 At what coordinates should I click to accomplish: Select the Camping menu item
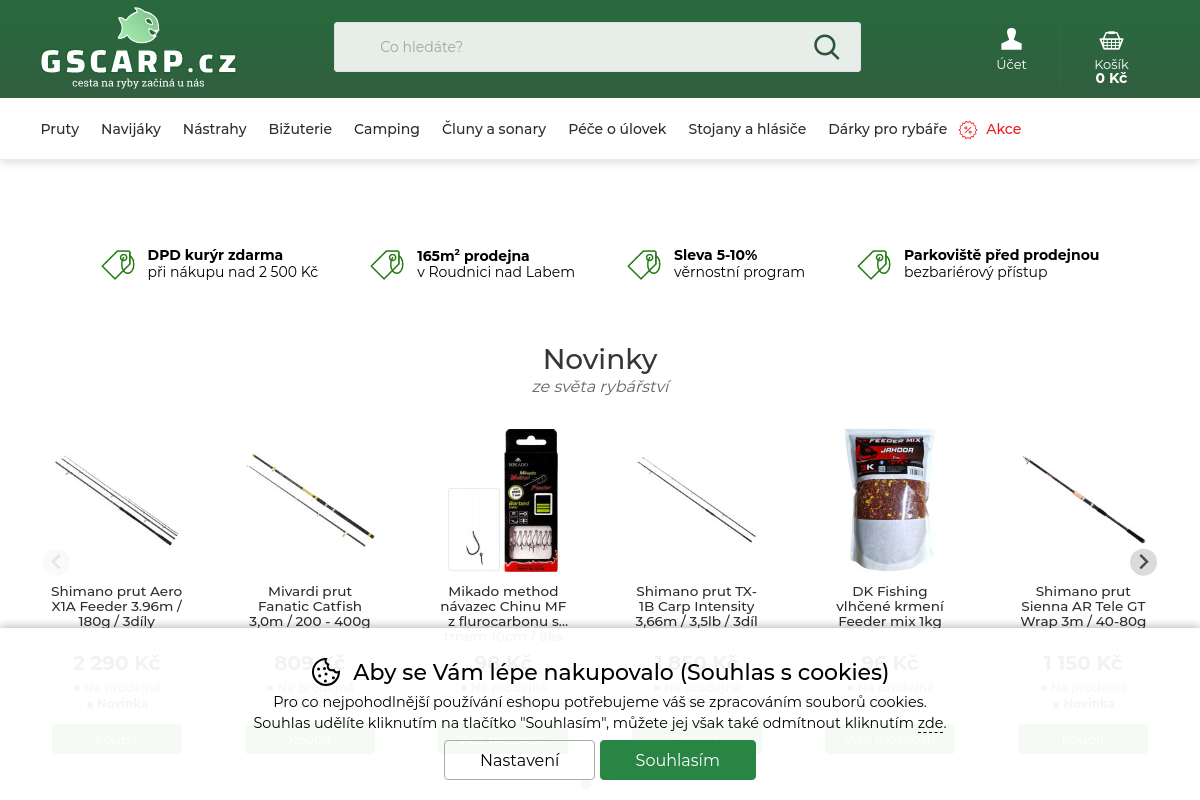click(387, 129)
